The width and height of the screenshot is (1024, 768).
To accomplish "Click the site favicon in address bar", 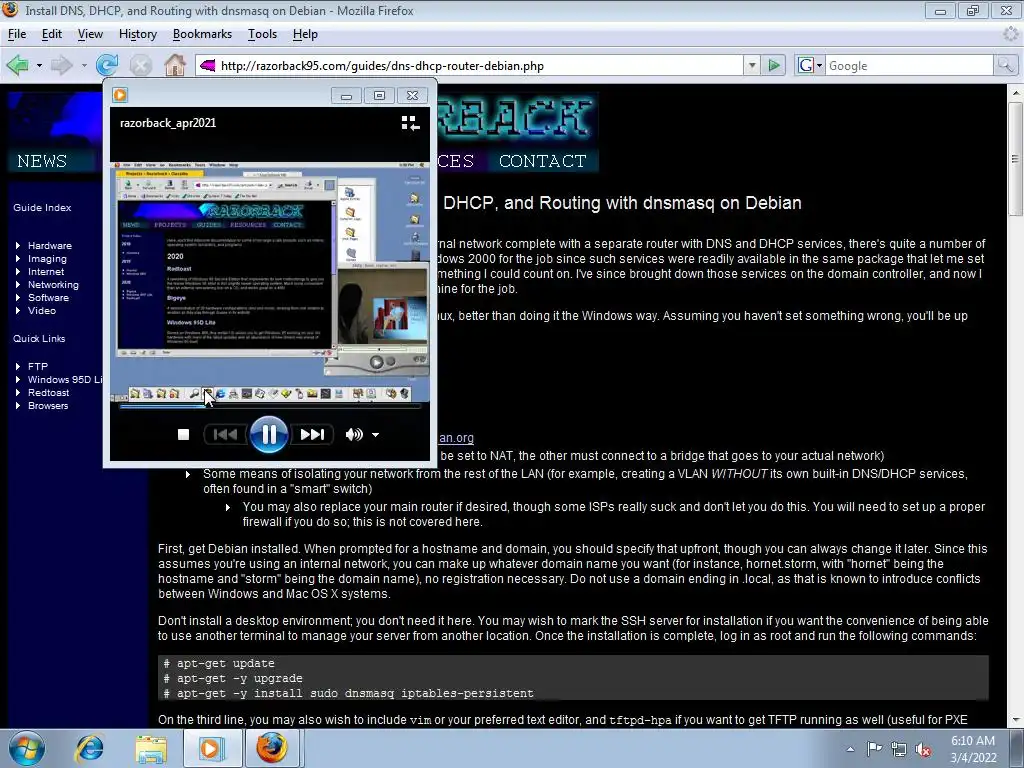I will pos(208,65).
